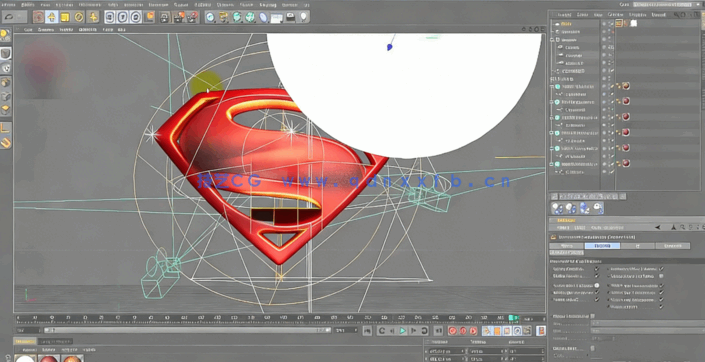Screen dimensions: 705x362
Task: Click the radio button in Attributes options
Action: pos(597,285)
